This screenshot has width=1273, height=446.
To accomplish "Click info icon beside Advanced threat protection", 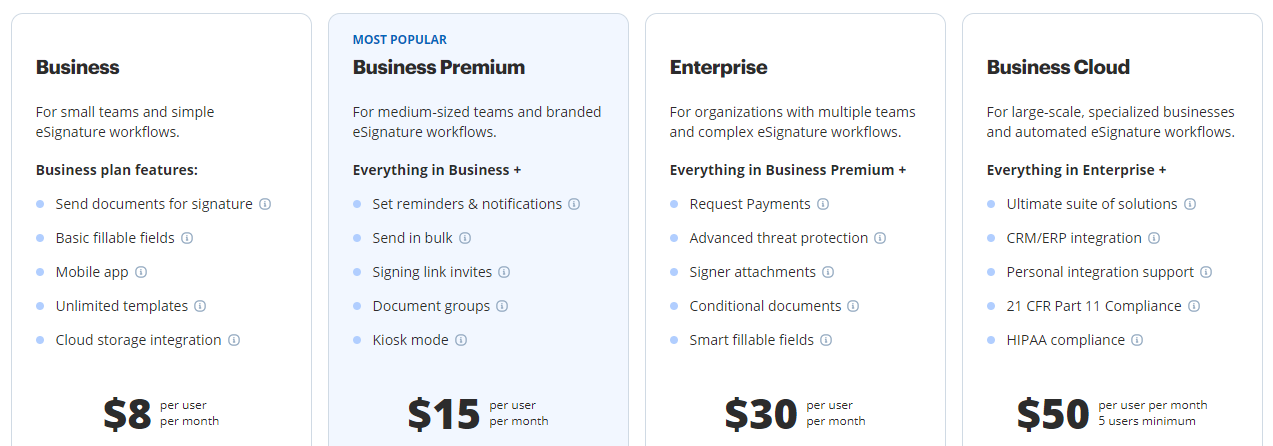I will [x=880, y=238].
